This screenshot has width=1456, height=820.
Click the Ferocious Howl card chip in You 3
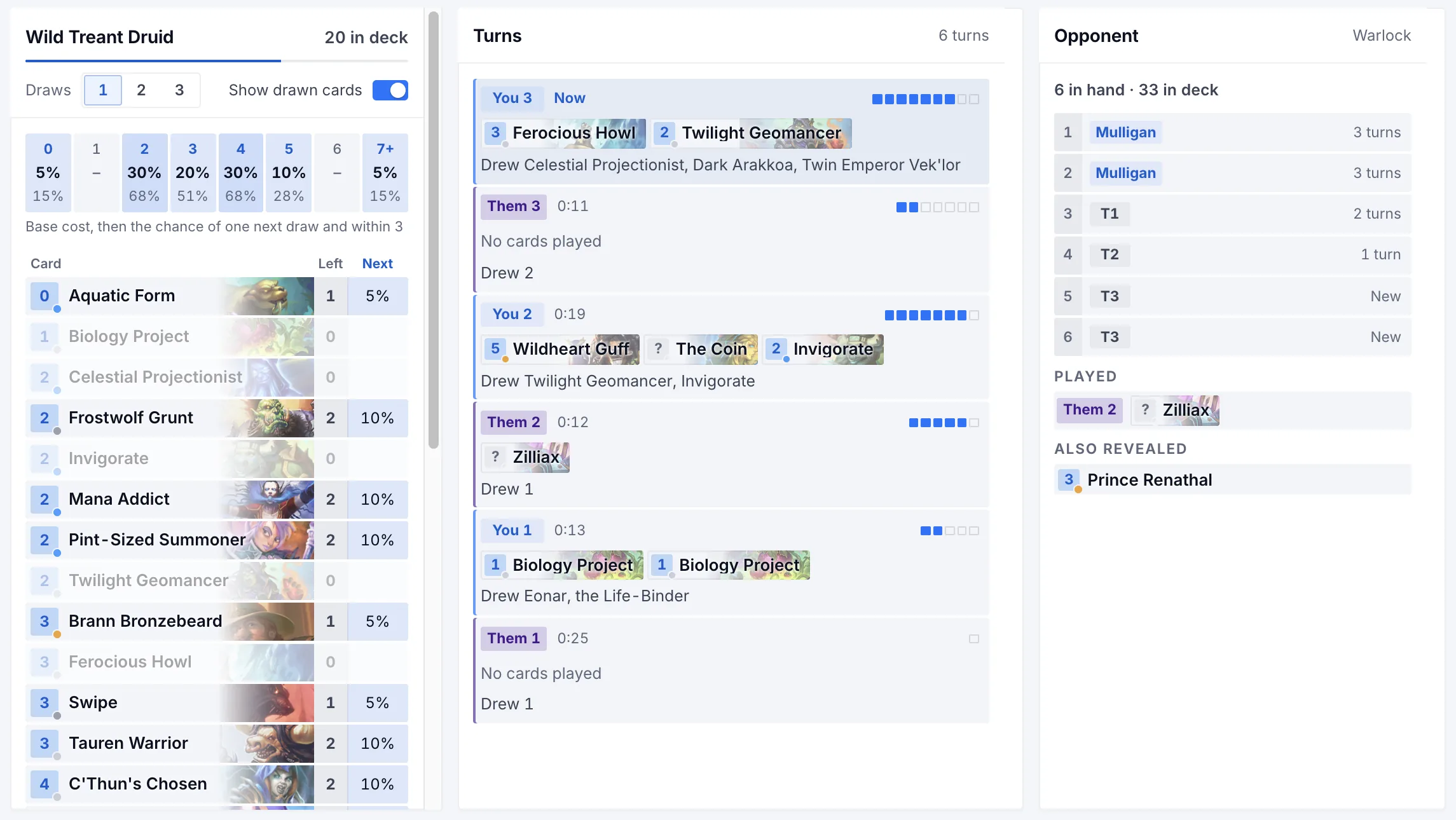click(563, 133)
